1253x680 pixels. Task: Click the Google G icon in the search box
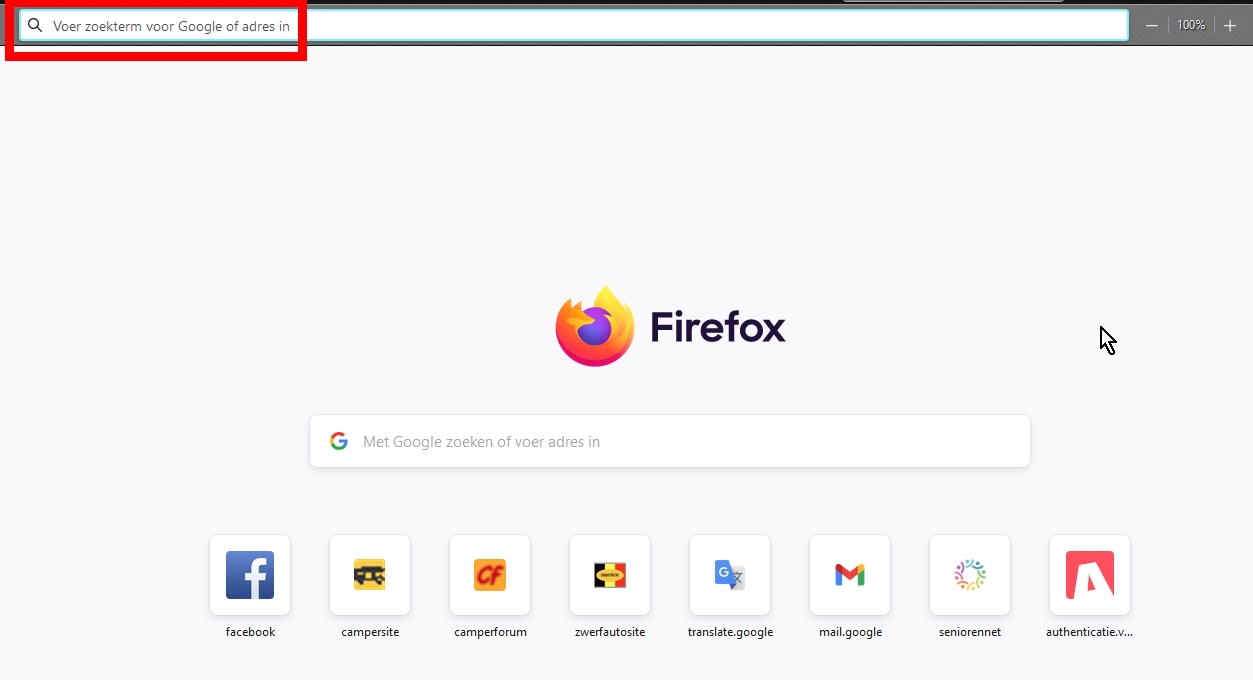pyautogui.click(x=339, y=441)
